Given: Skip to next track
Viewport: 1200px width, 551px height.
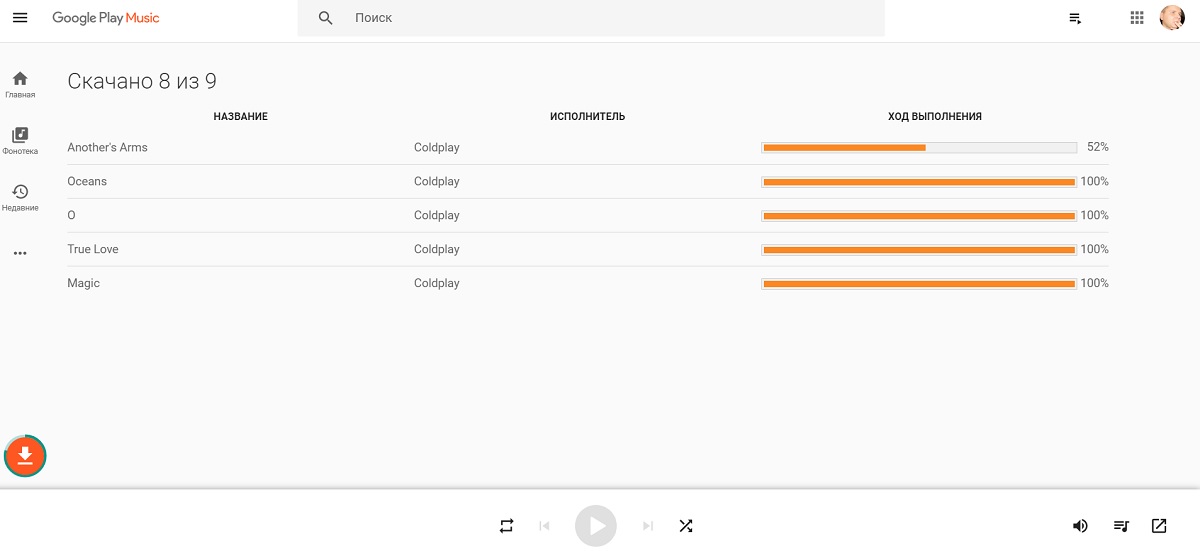Looking at the screenshot, I should (x=648, y=526).
